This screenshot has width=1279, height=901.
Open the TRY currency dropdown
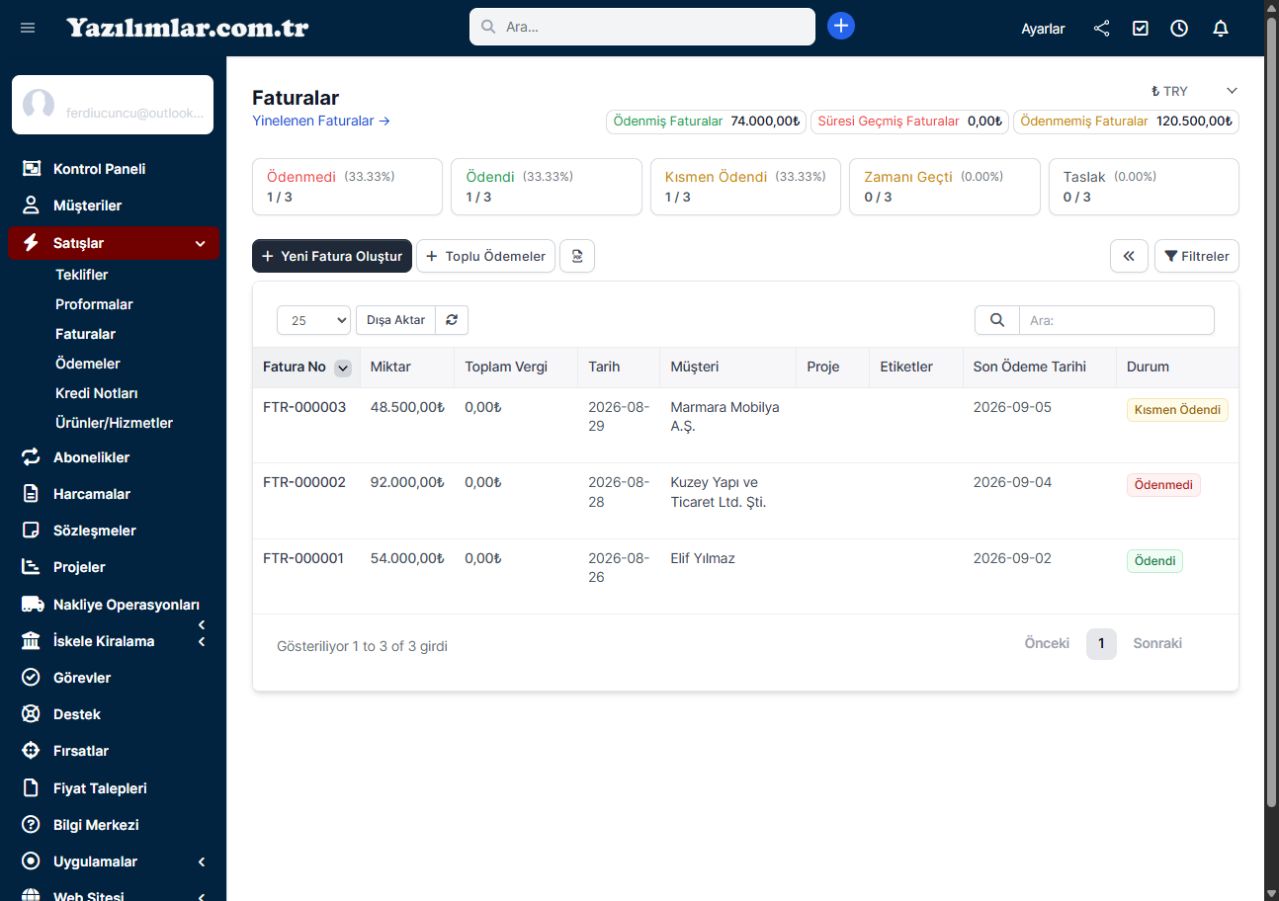(x=1194, y=91)
